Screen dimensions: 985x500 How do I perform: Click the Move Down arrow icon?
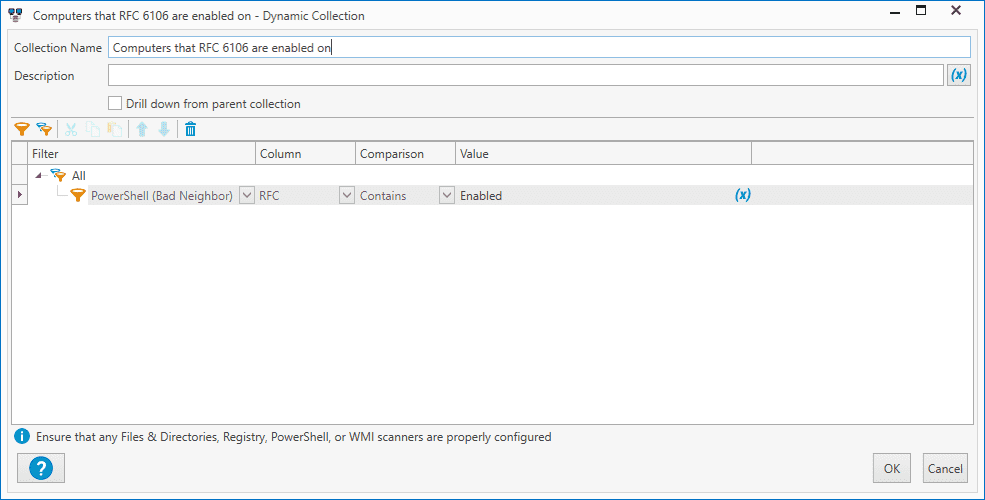pos(164,129)
